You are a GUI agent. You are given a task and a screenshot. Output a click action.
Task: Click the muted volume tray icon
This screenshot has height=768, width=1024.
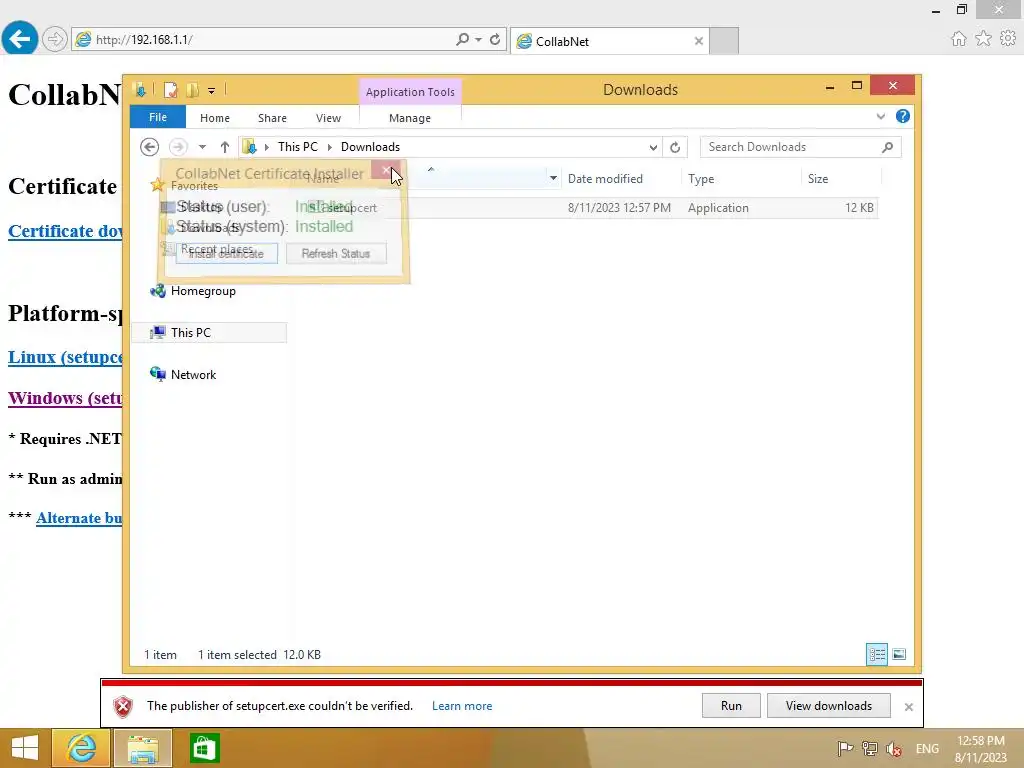[x=894, y=748]
